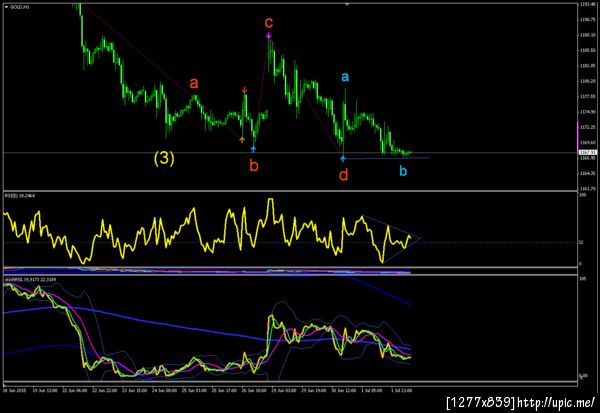Click the '24 Jun 00:00' time axis label
Image resolution: width=600 pixels, height=413 pixels.
pos(164,391)
